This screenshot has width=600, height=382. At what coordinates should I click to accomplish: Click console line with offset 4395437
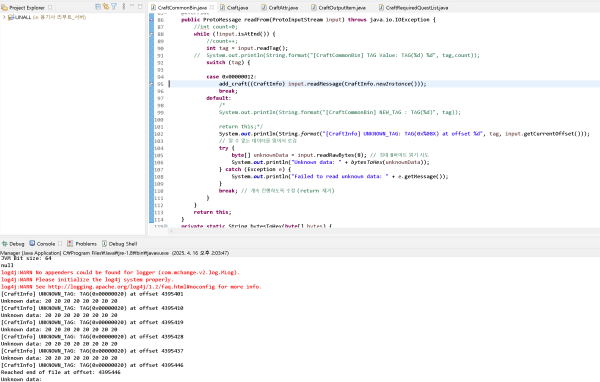92,351
